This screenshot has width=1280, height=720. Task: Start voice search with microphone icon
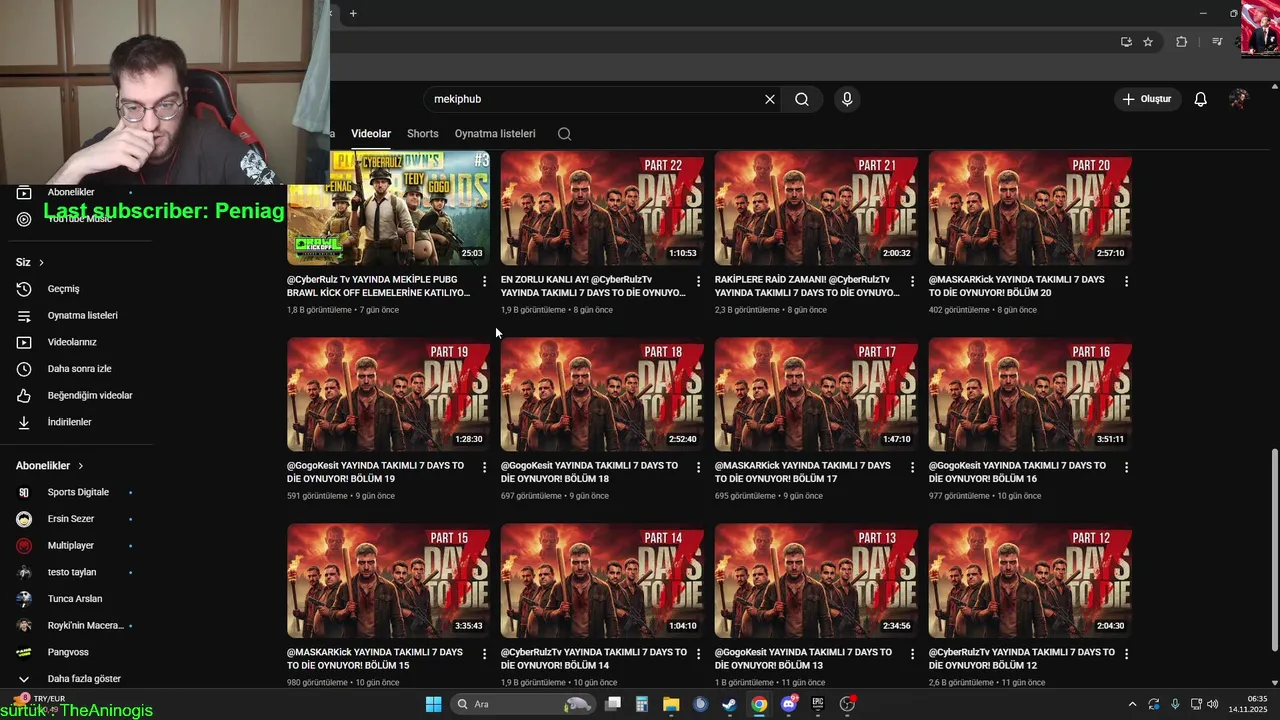tap(847, 99)
